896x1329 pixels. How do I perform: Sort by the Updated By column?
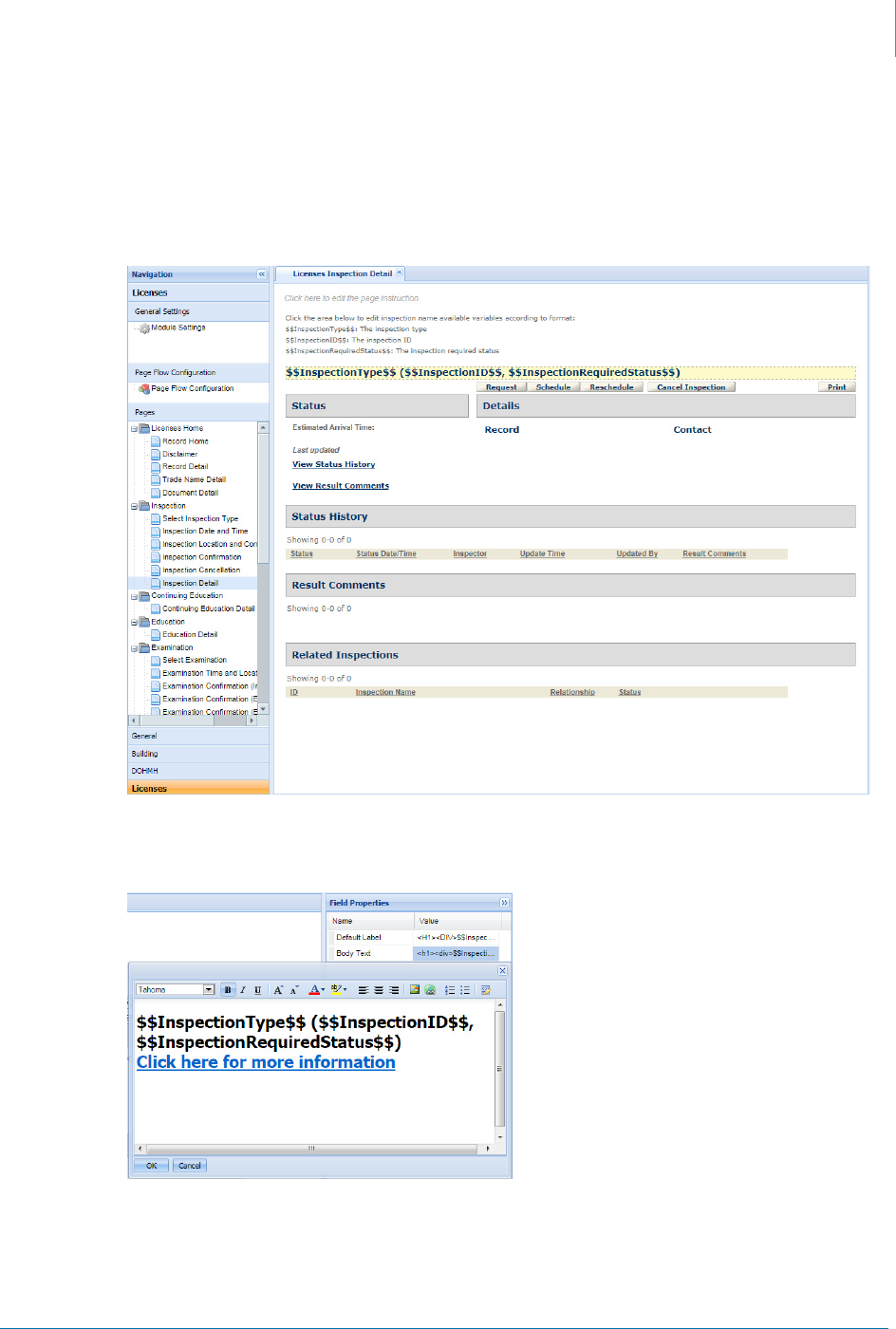tap(637, 553)
